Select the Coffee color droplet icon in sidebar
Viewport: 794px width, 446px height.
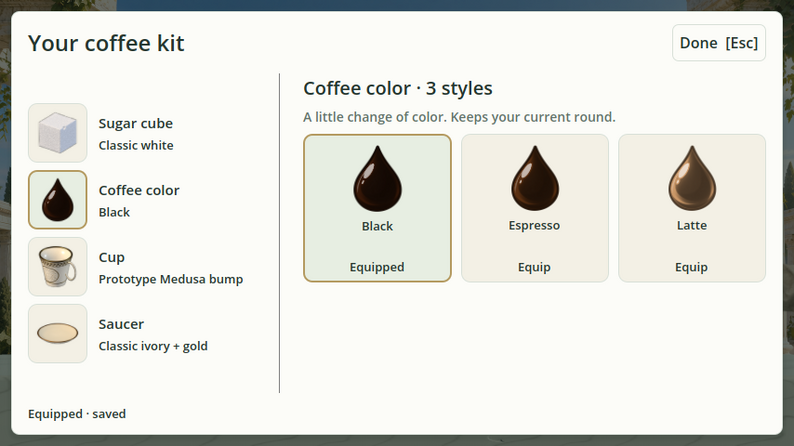58,199
